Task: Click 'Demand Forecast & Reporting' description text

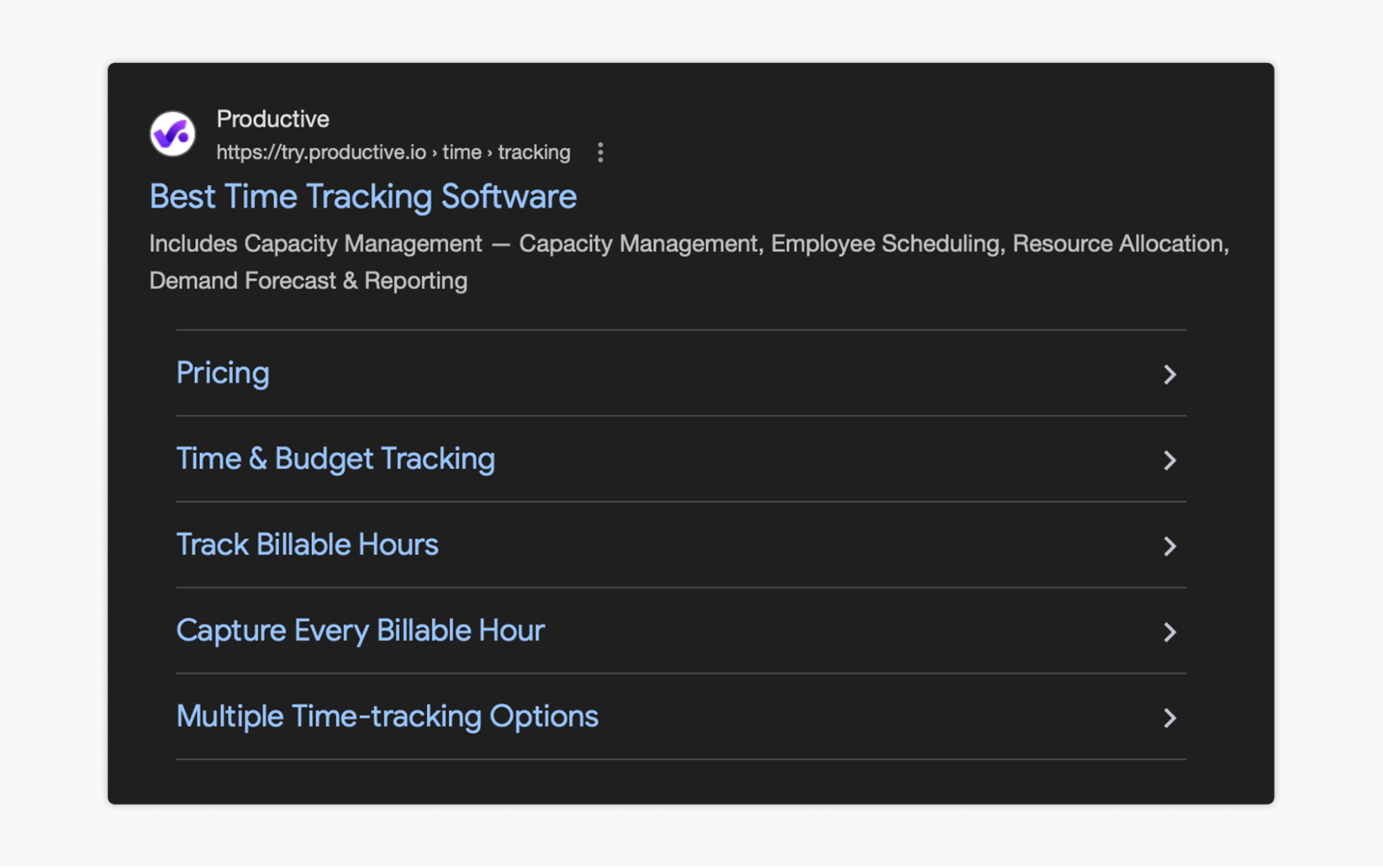Action: (x=309, y=281)
